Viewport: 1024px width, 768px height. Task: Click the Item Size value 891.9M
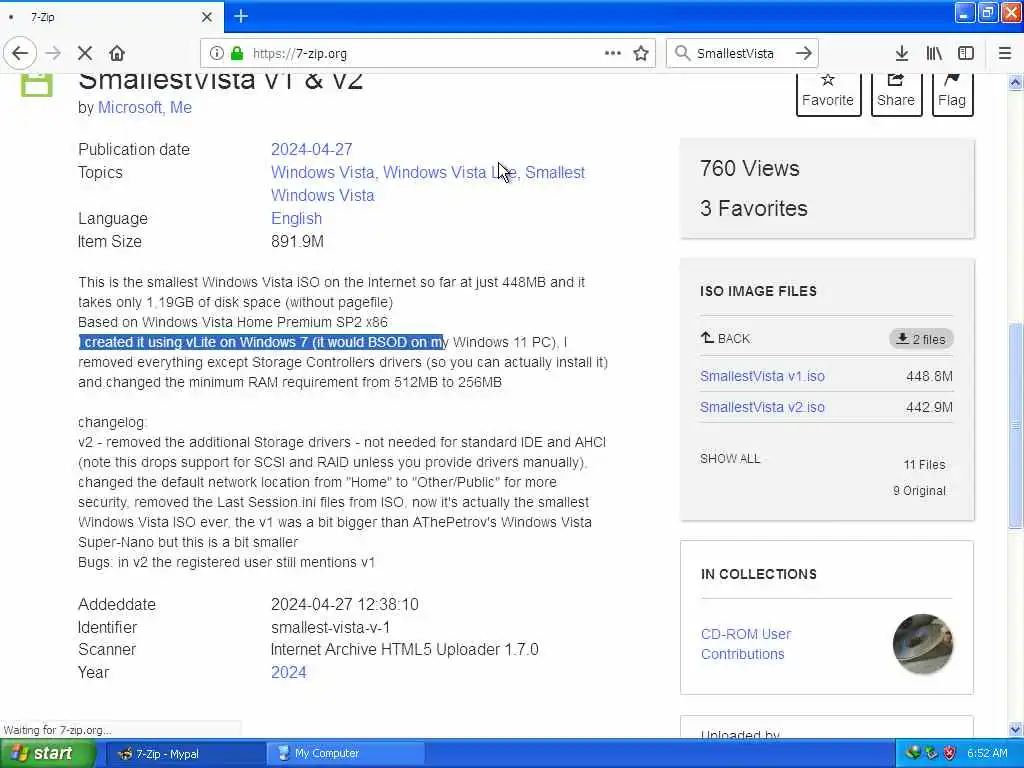tap(297, 242)
